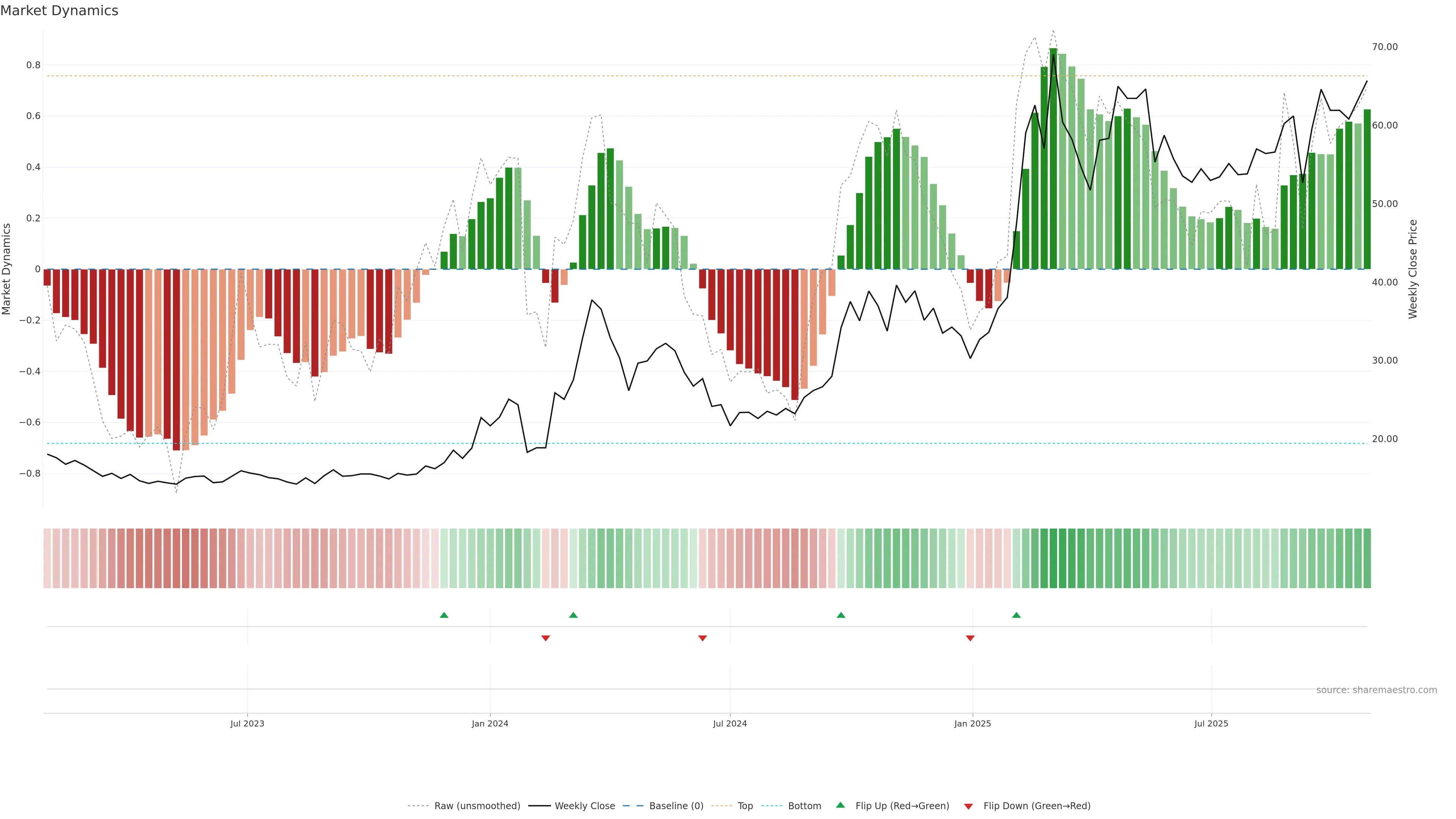Click the Market Dynamics chart title
Viewport: 1456px width, 819px height.
tap(60, 11)
